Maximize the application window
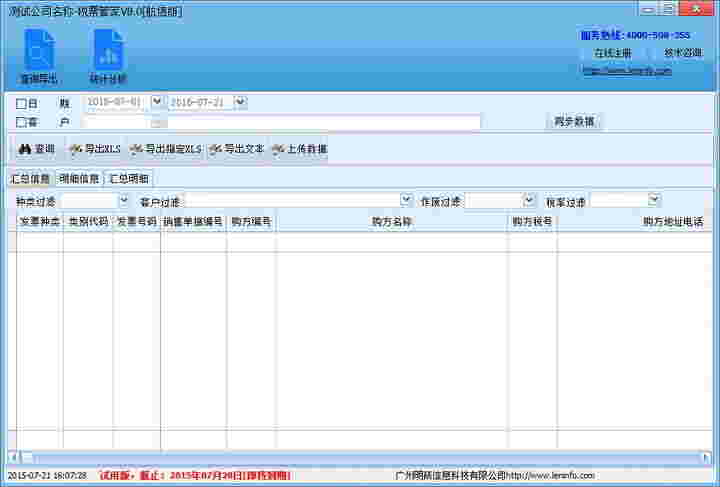The height and width of the screenshot is (487, 720). point(669,9)
